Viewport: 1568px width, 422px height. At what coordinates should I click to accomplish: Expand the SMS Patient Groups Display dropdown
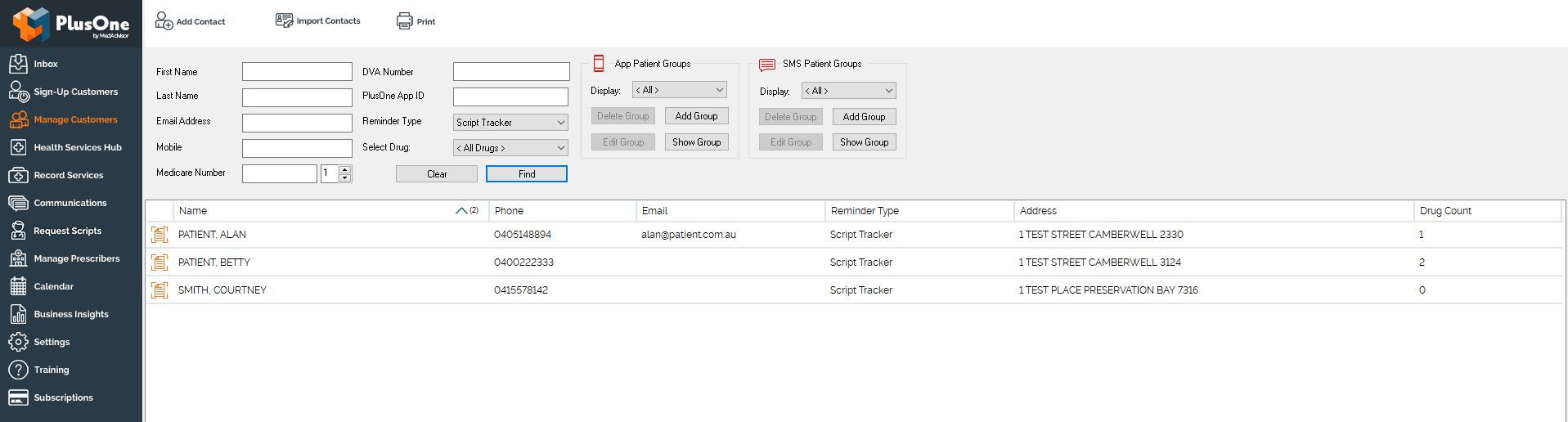point(848,91)
